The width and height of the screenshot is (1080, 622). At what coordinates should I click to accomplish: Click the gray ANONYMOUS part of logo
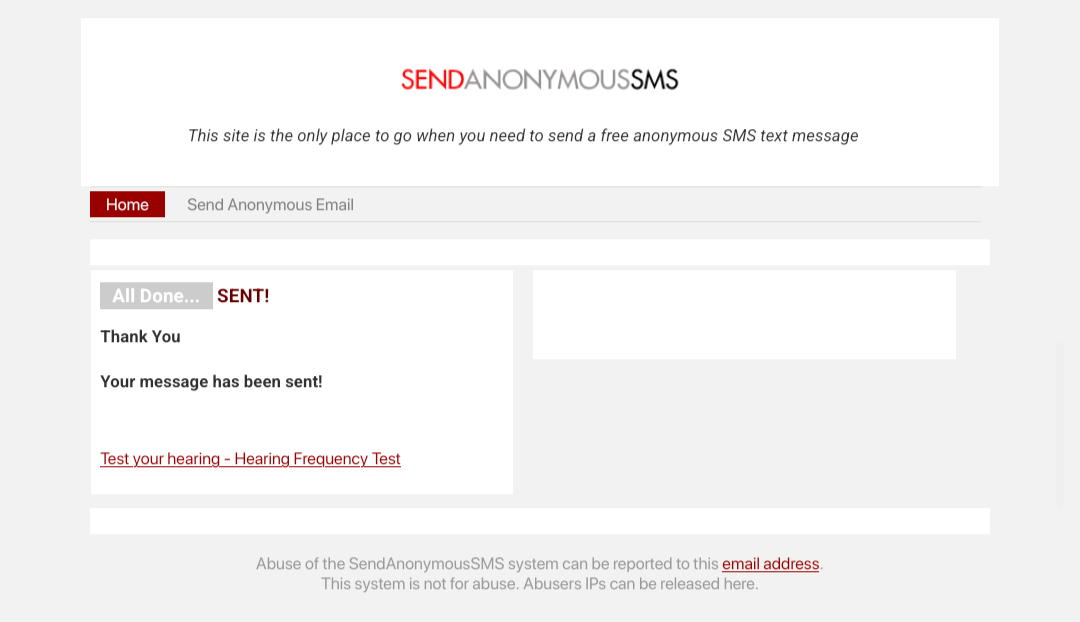[x=547, y=80]
